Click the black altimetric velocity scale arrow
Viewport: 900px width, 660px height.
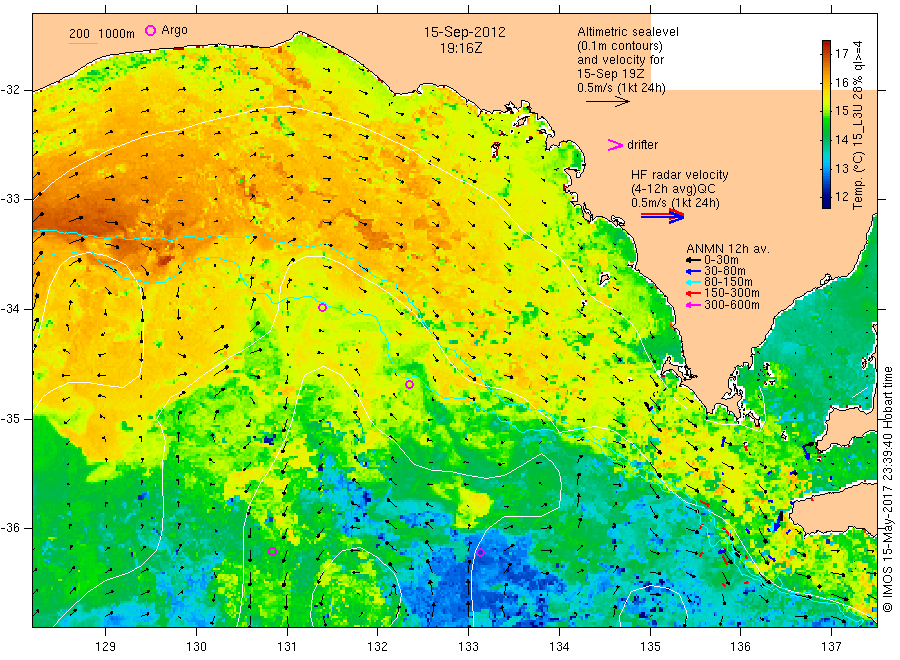pyautogui.click(x=608, y=102)
